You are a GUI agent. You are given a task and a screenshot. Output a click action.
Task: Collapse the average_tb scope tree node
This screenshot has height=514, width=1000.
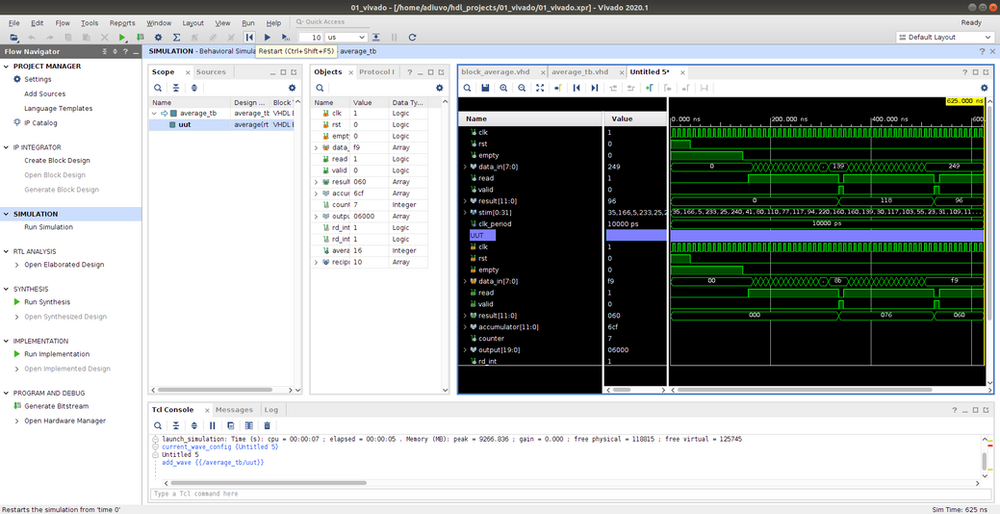(x=155, y=113)
